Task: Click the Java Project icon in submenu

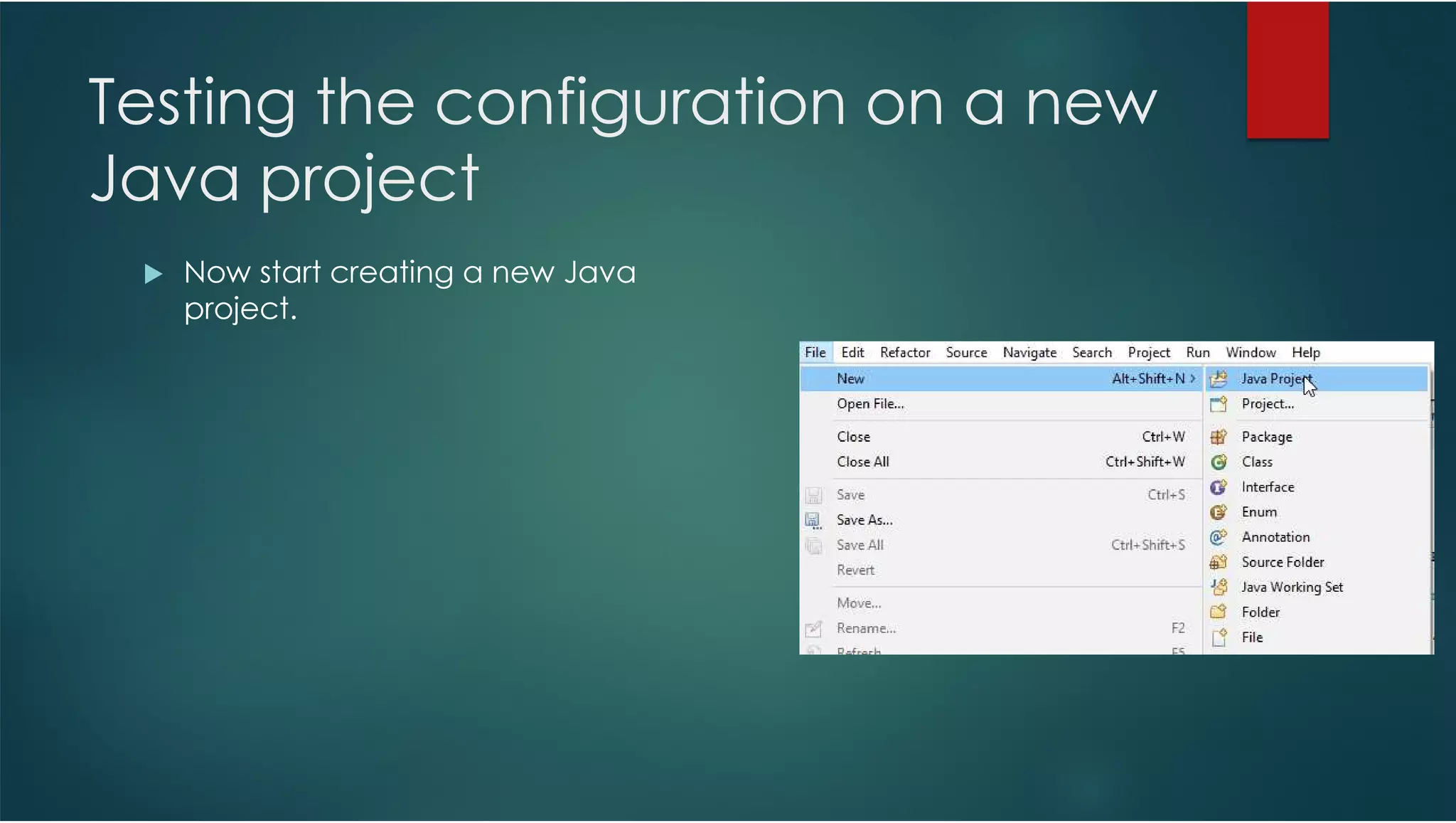Action: pos(1219,378)
